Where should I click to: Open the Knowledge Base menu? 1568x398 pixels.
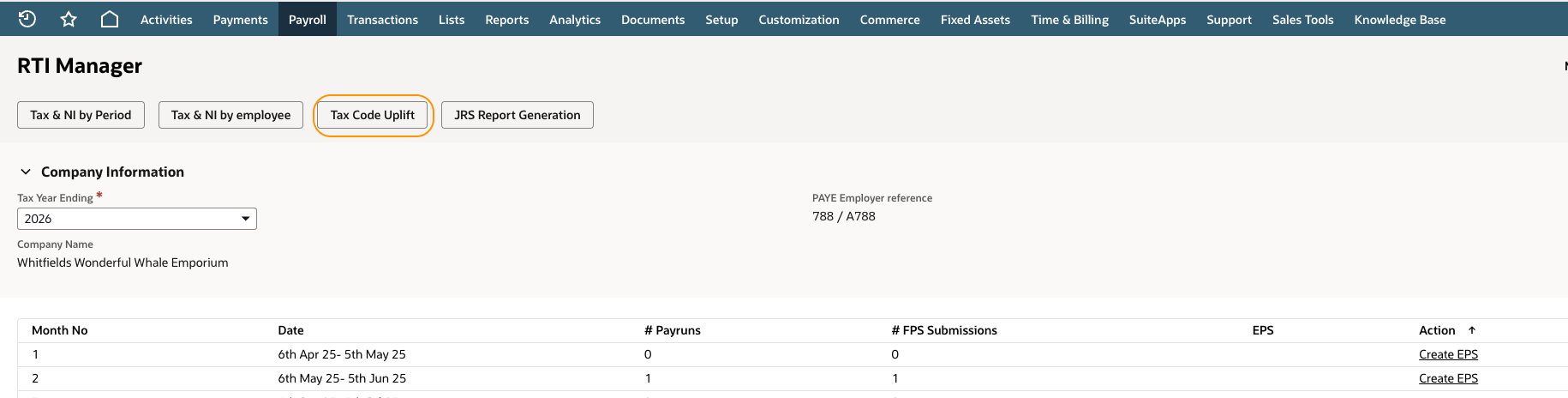point(1400,19)
